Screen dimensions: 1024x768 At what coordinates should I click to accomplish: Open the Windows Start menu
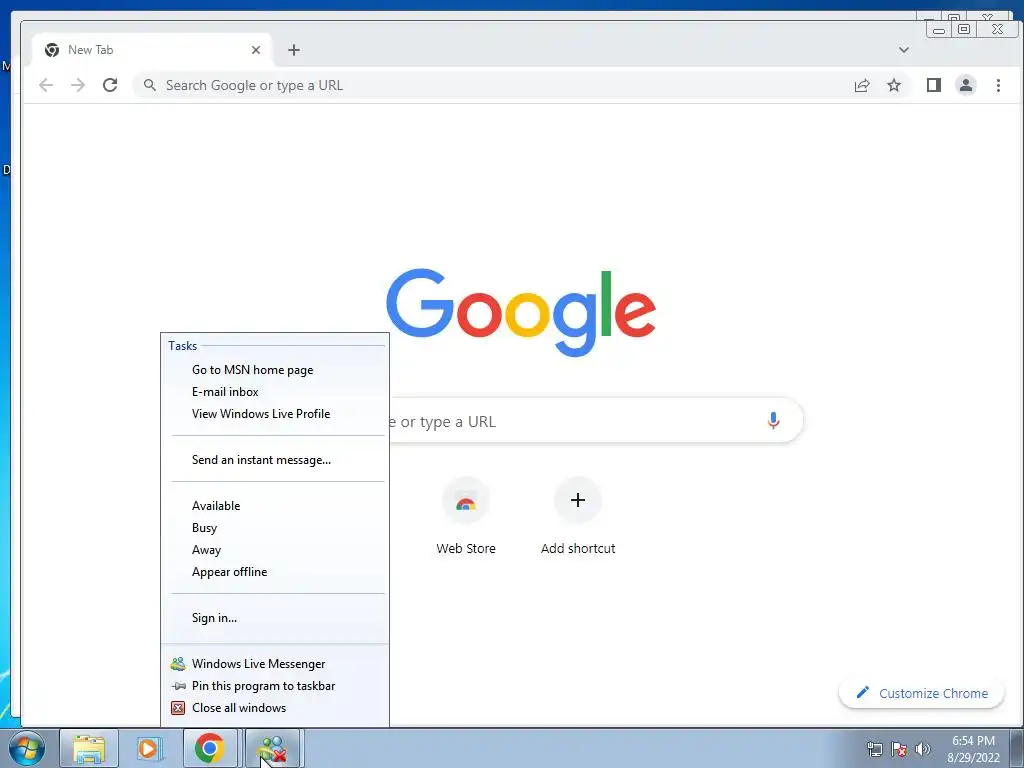pyautogui.click(x=27, y=748)
